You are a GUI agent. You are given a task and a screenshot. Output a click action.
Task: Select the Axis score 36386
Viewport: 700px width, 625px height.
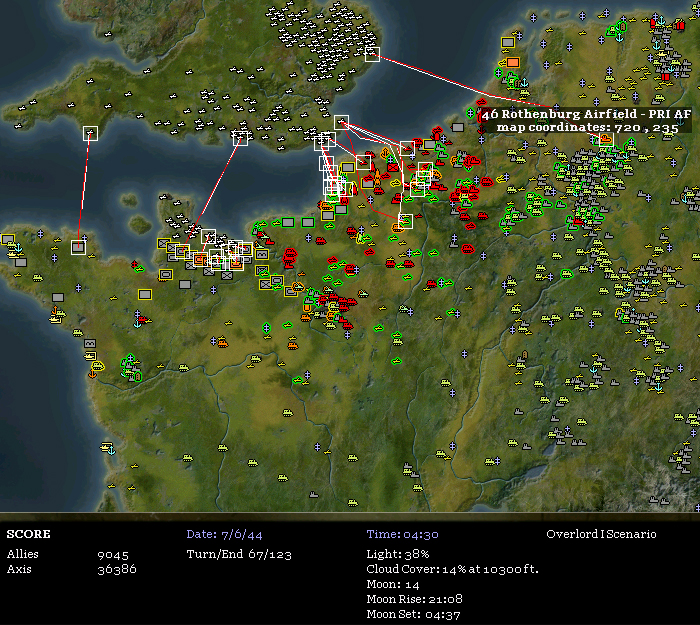[117, 569]
